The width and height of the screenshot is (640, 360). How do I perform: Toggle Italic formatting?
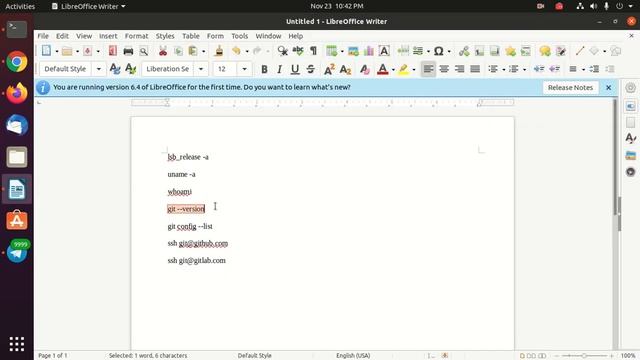pyautogui.click(x=280, y=69)
